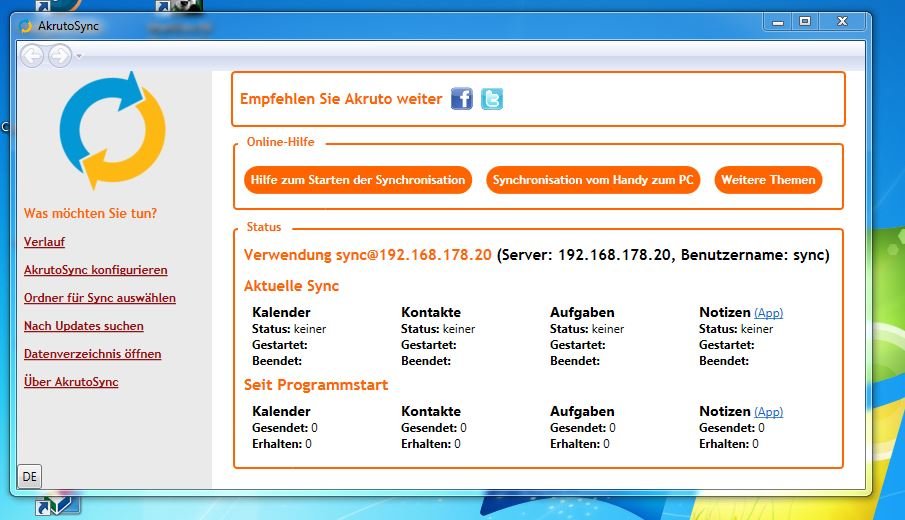Click the Twitter share icon
The width and height of the screenshot is (905, 520).
pyautogui.click(x=492, y=99)
